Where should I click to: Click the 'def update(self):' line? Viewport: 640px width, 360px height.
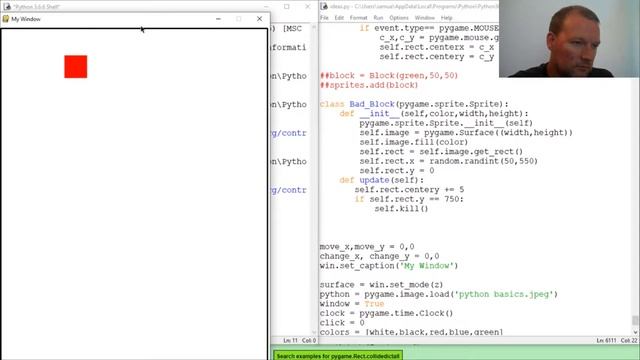[x=382, y=180]
